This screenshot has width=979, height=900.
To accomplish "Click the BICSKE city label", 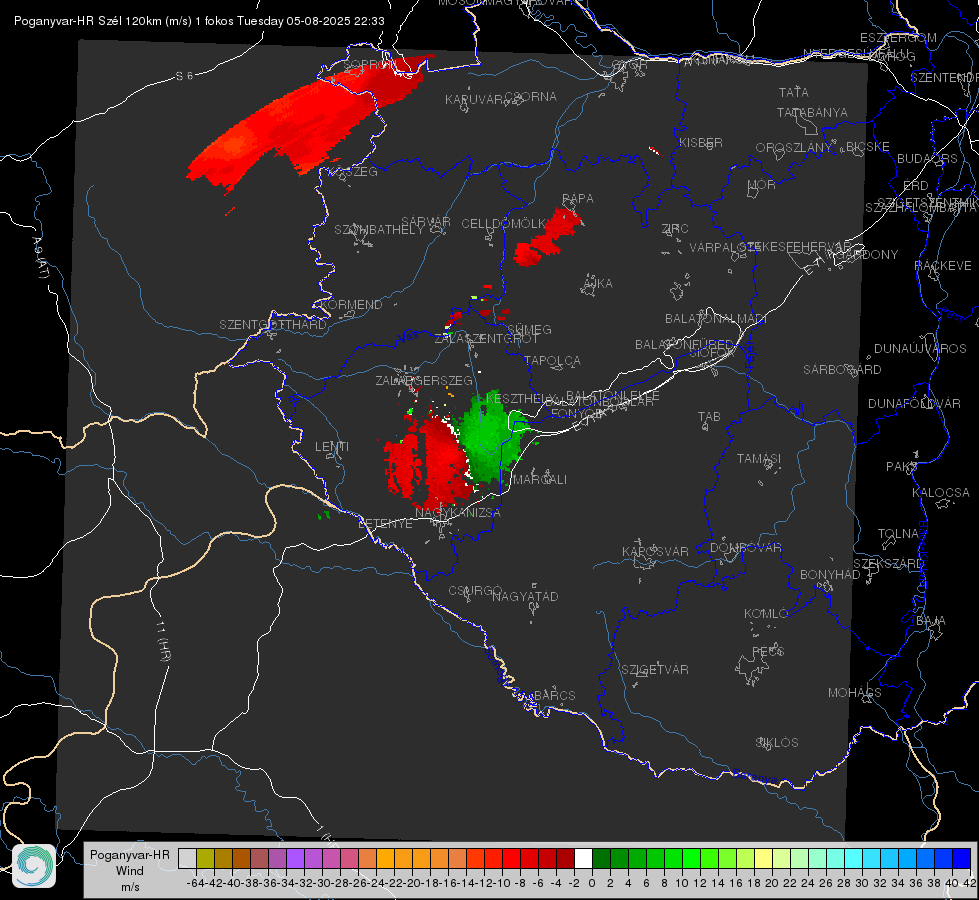I will pos(868,146).
